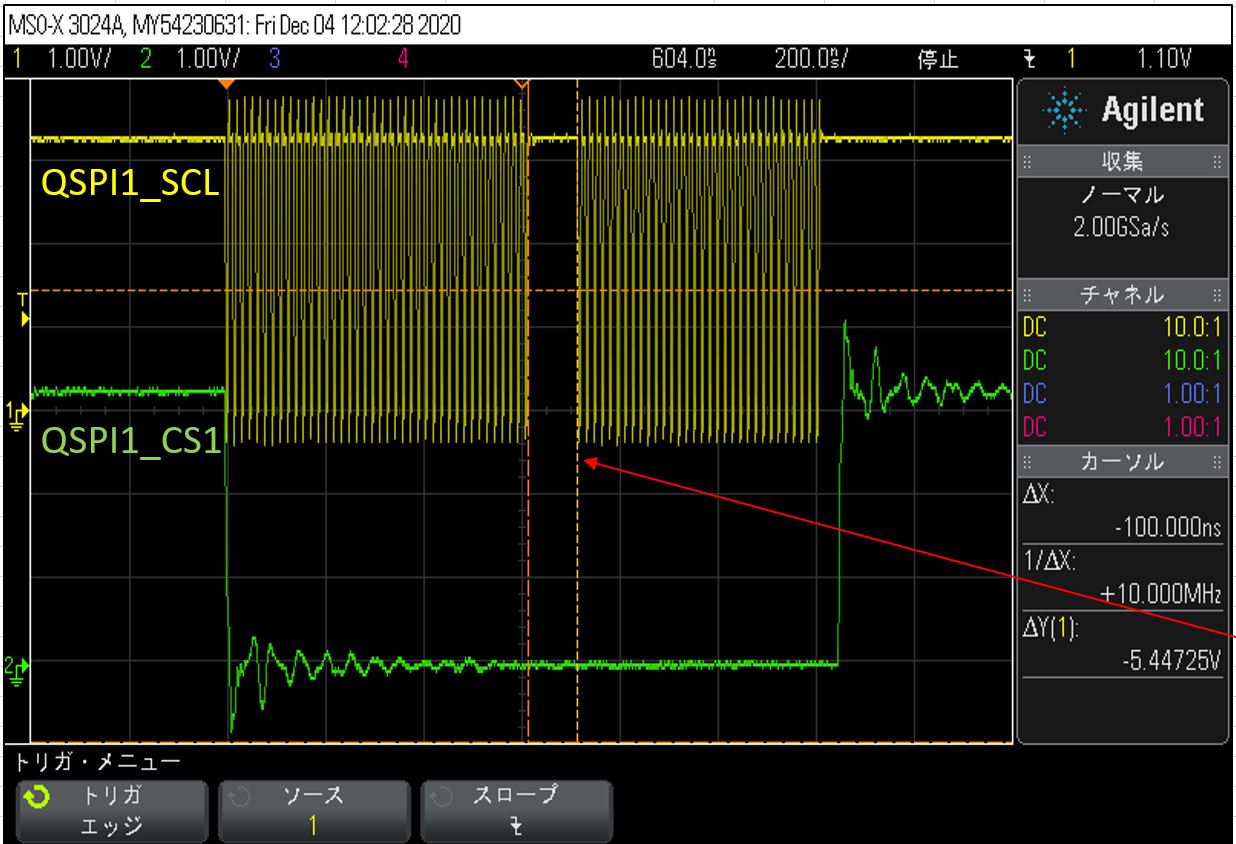Click the 停止 run status

pyautogui.click(x=938, y=60)
